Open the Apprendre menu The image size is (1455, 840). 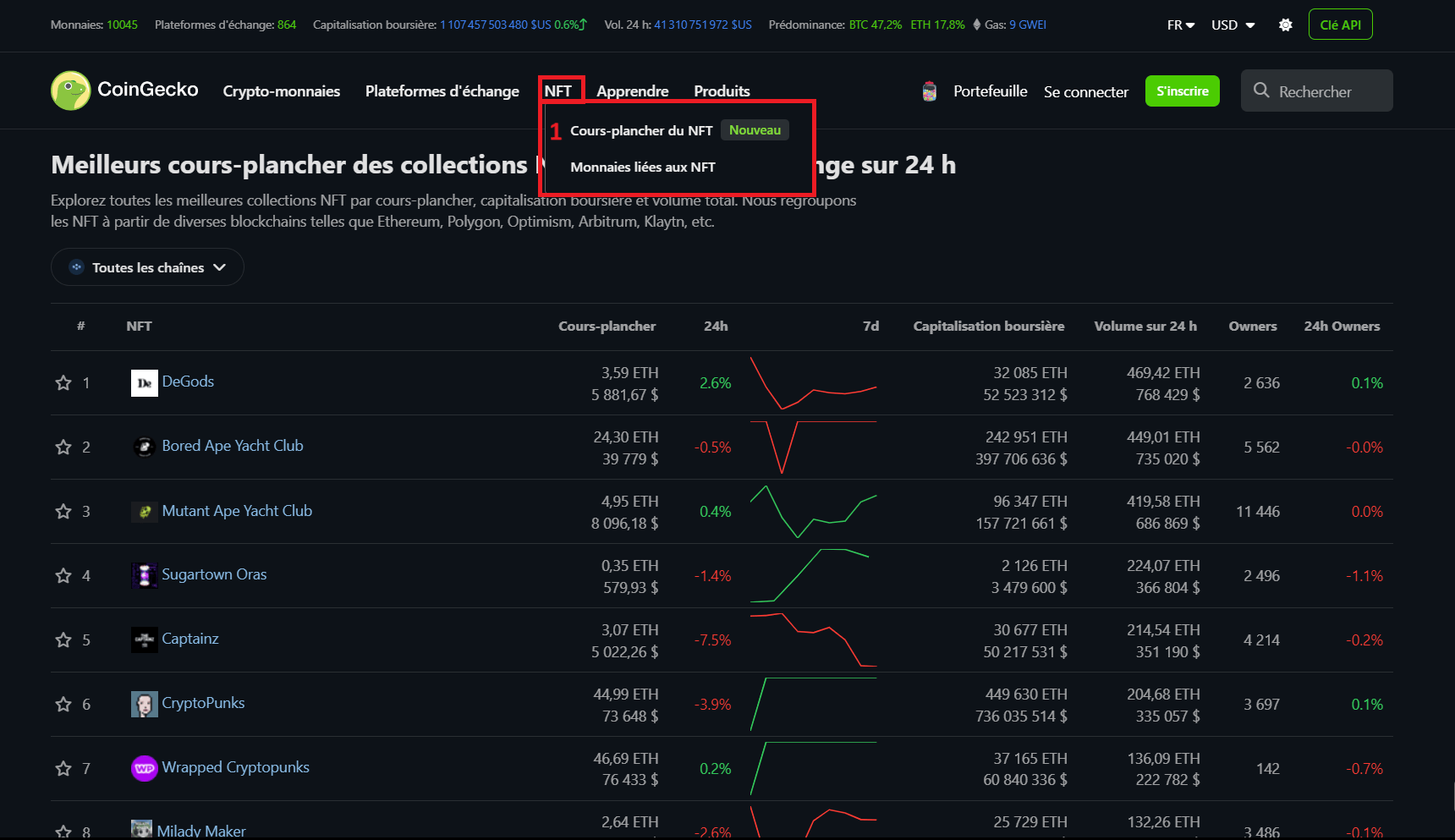(x=633, y=91)
